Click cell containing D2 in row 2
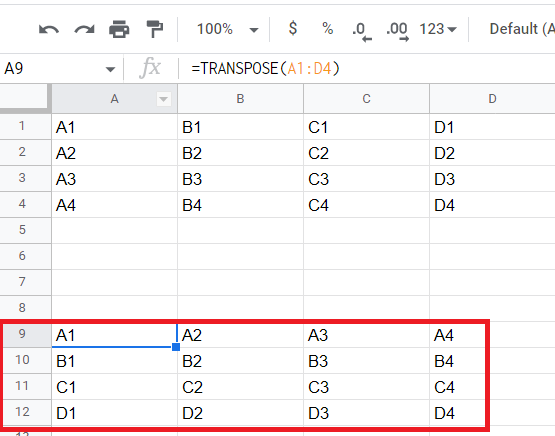Image resolution: width=555 pixels, height=436 pixels. [492, 153]
